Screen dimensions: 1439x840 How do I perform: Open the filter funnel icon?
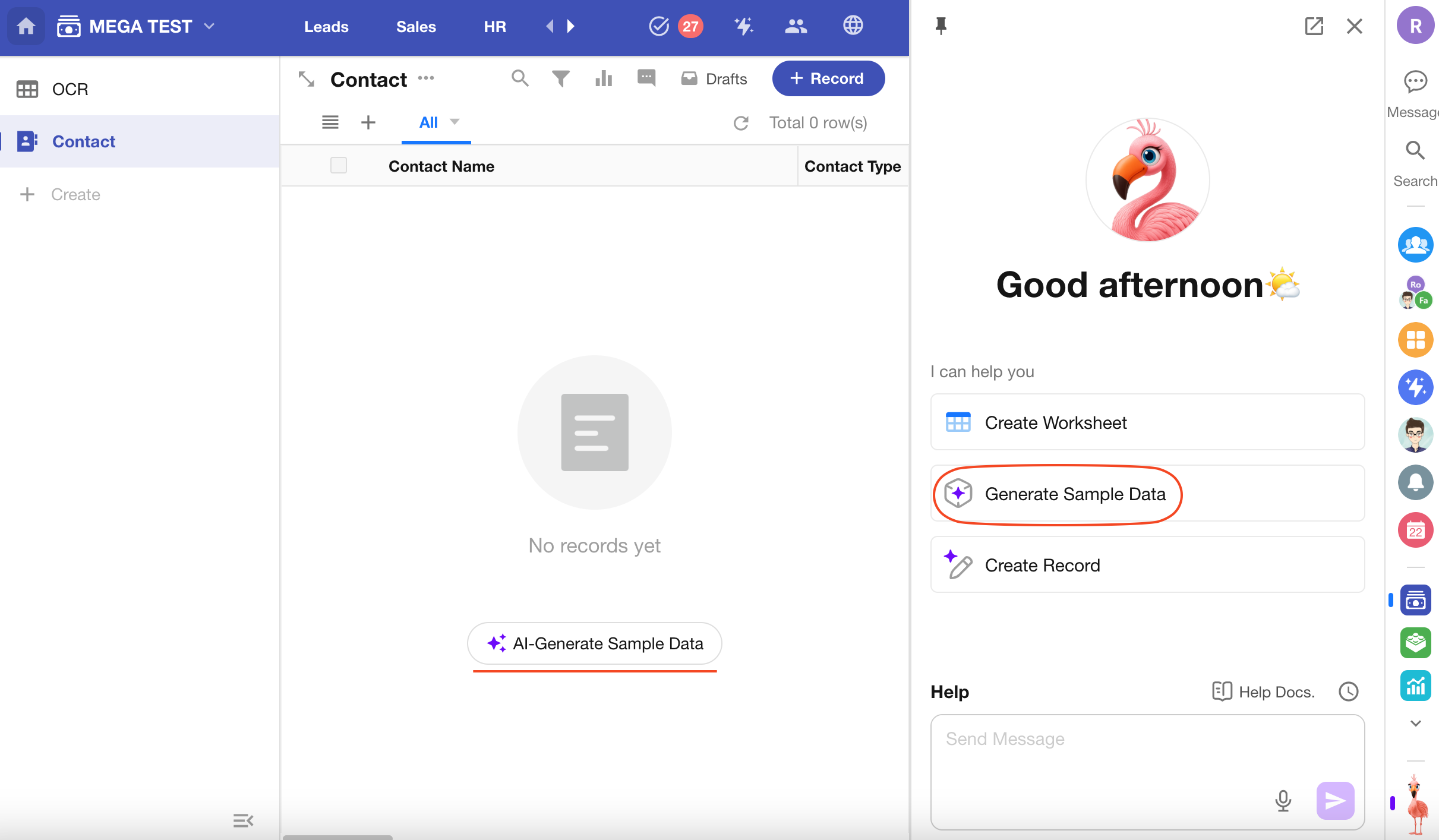tap(560, 78)
